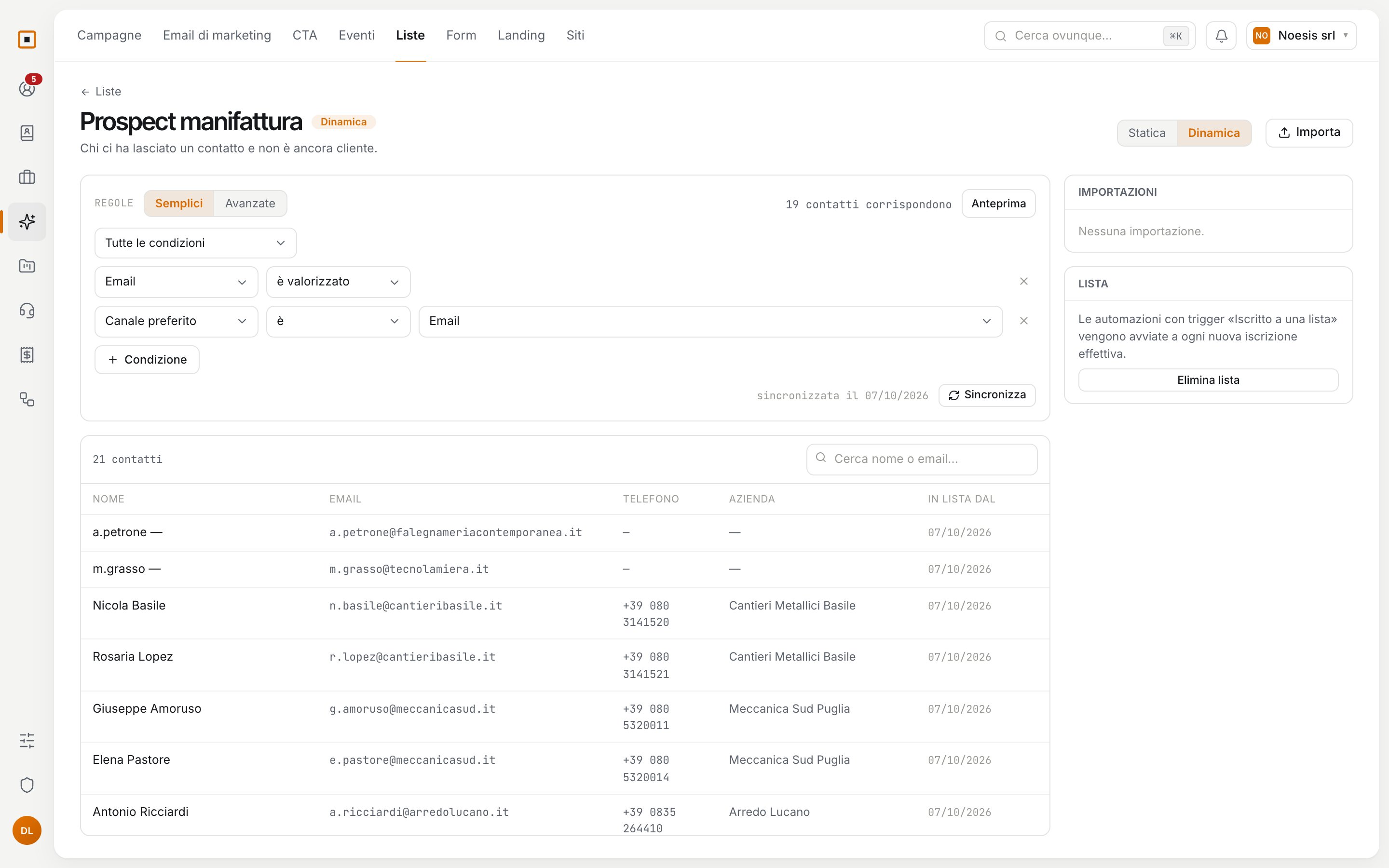Select Semplici rules mode

179,203
